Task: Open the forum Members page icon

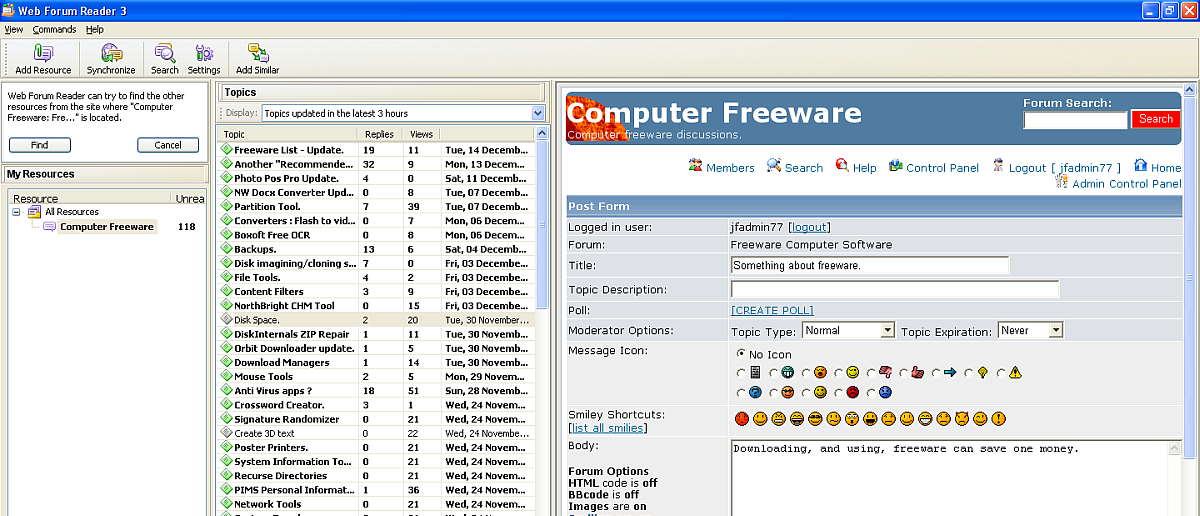Action: point(696,166)
